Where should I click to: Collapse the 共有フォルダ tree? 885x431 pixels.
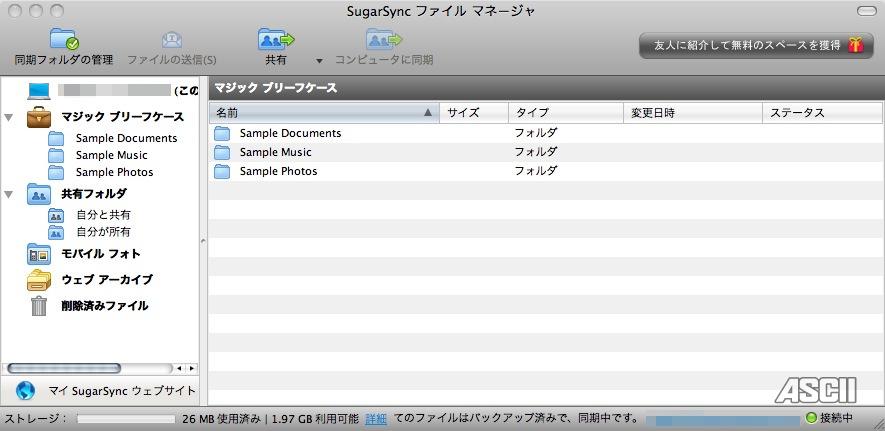pyautogui.click(x=8, y=194)
